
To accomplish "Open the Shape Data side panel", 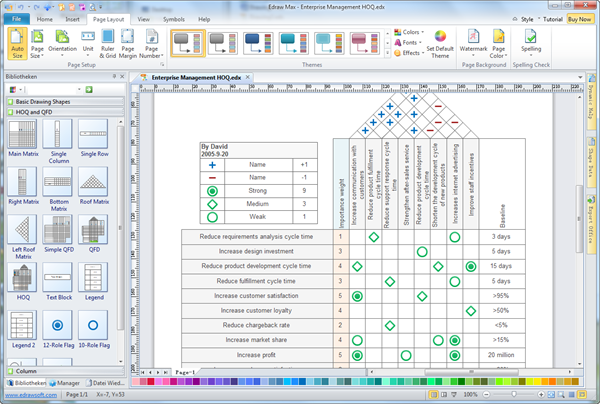I will (591, 161).
